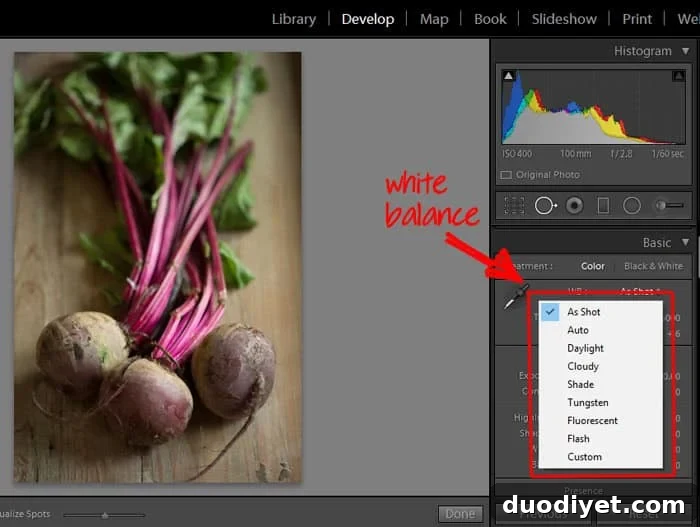This screenshot has width=700, height=527.
Task: Open the Library module
Action: (294, 19)
